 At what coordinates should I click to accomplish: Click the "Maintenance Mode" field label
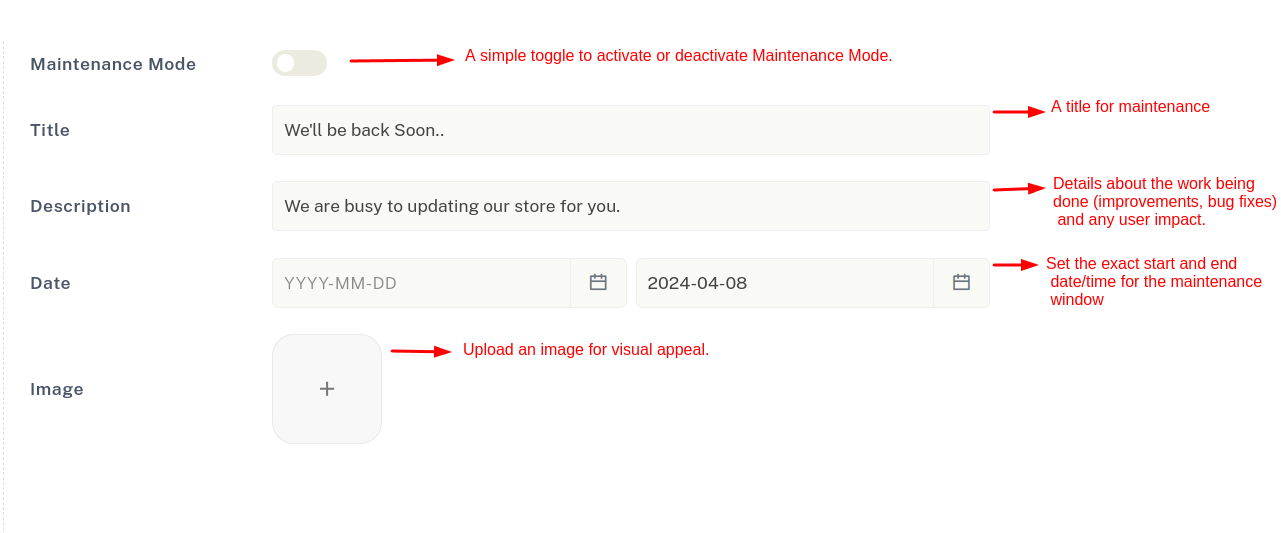pos(113,64)
